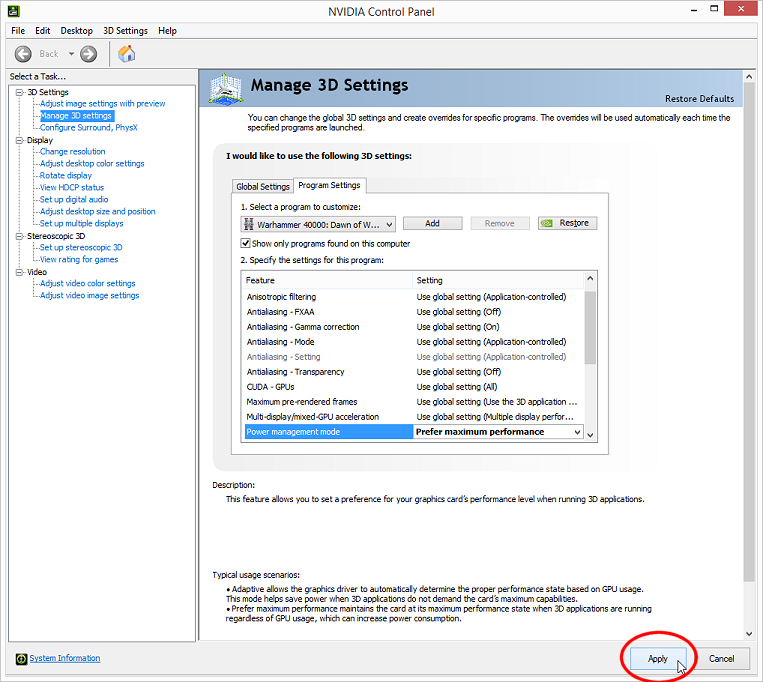Click main page scroll down arrow
The image size is (763, 682).
pos(749,634)
